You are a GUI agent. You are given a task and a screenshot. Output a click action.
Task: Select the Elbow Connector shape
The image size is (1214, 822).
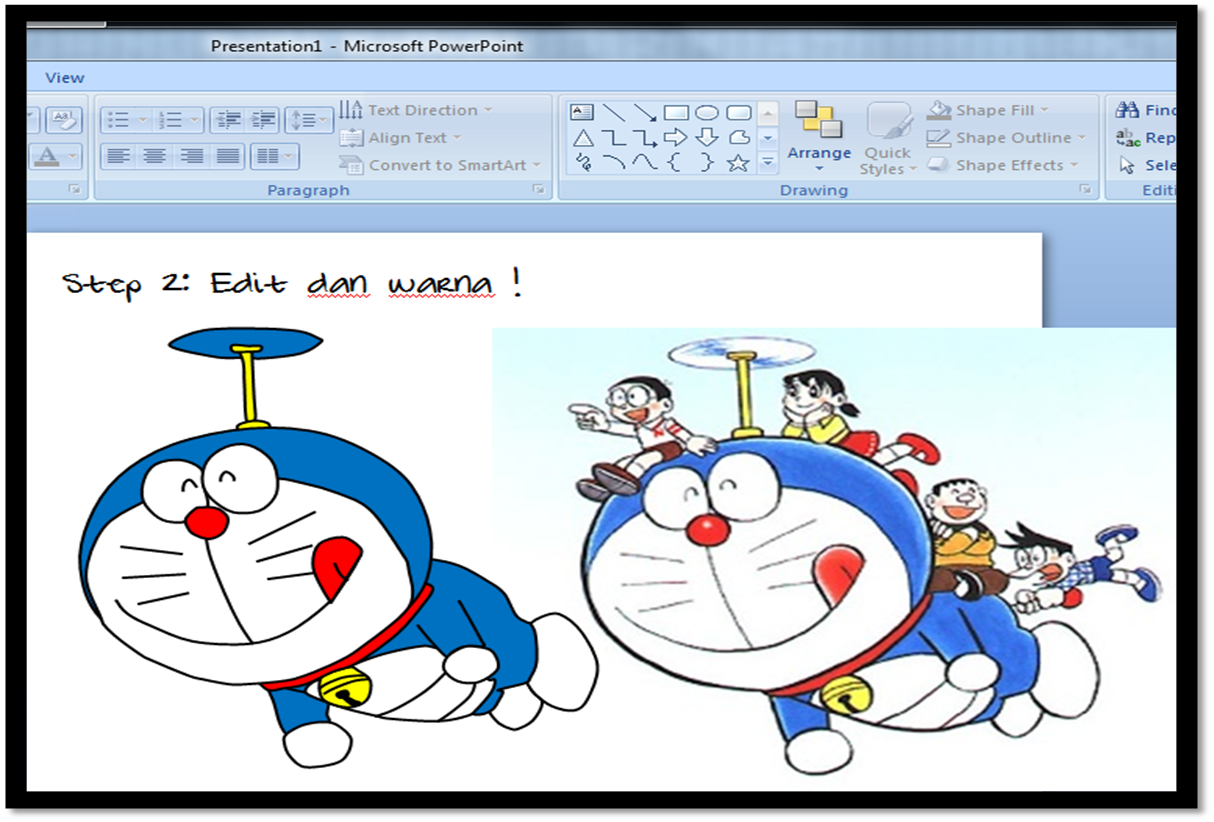[613, 138]
